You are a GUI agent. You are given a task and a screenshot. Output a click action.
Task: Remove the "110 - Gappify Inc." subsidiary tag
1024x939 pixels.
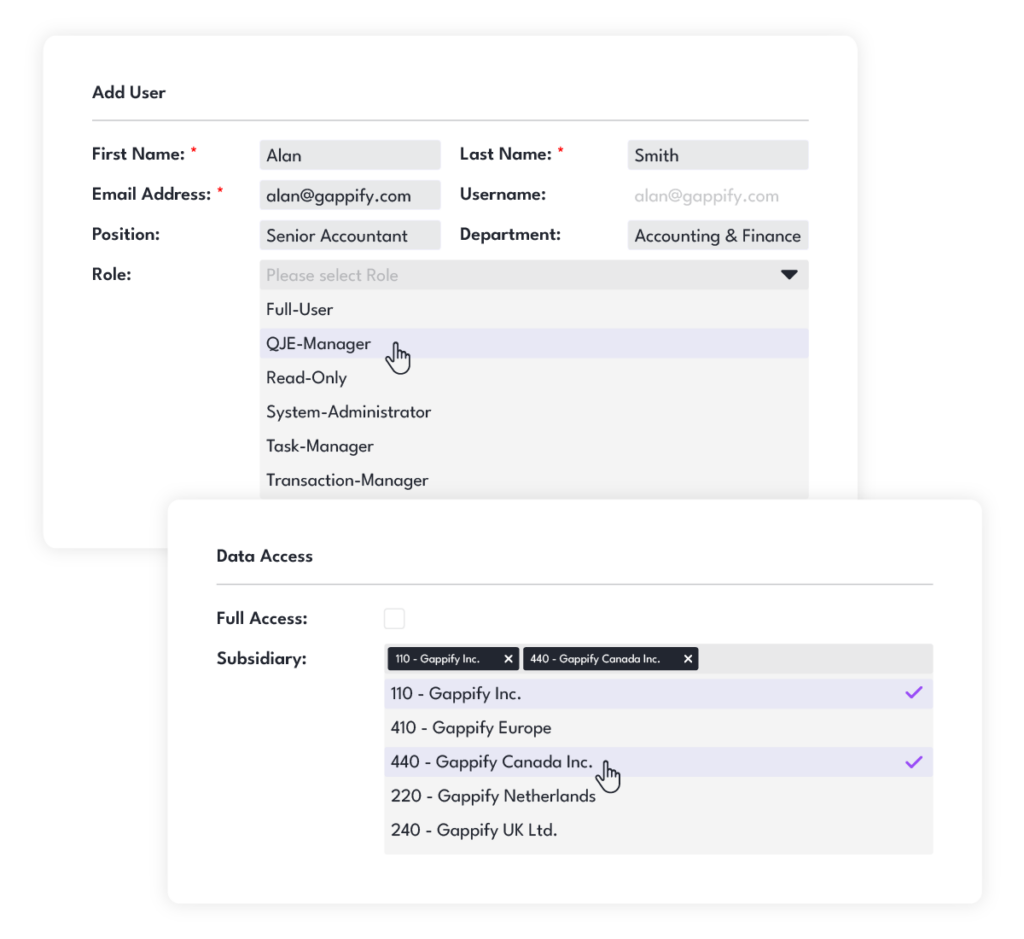pos(509,659)
